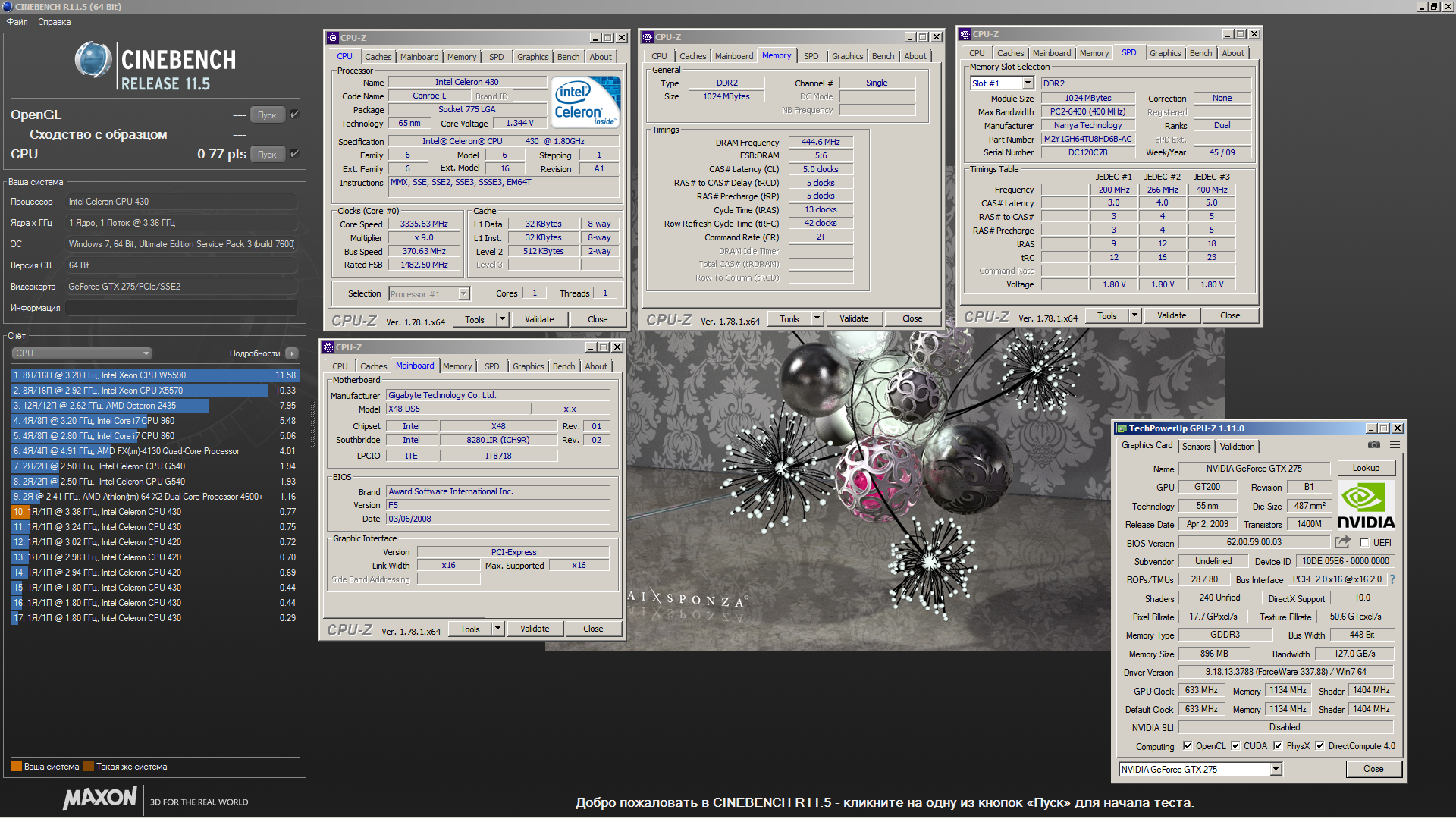
Task: Open Bench tab in the CPU-Z Memory window
Action: tap(883, 56)
